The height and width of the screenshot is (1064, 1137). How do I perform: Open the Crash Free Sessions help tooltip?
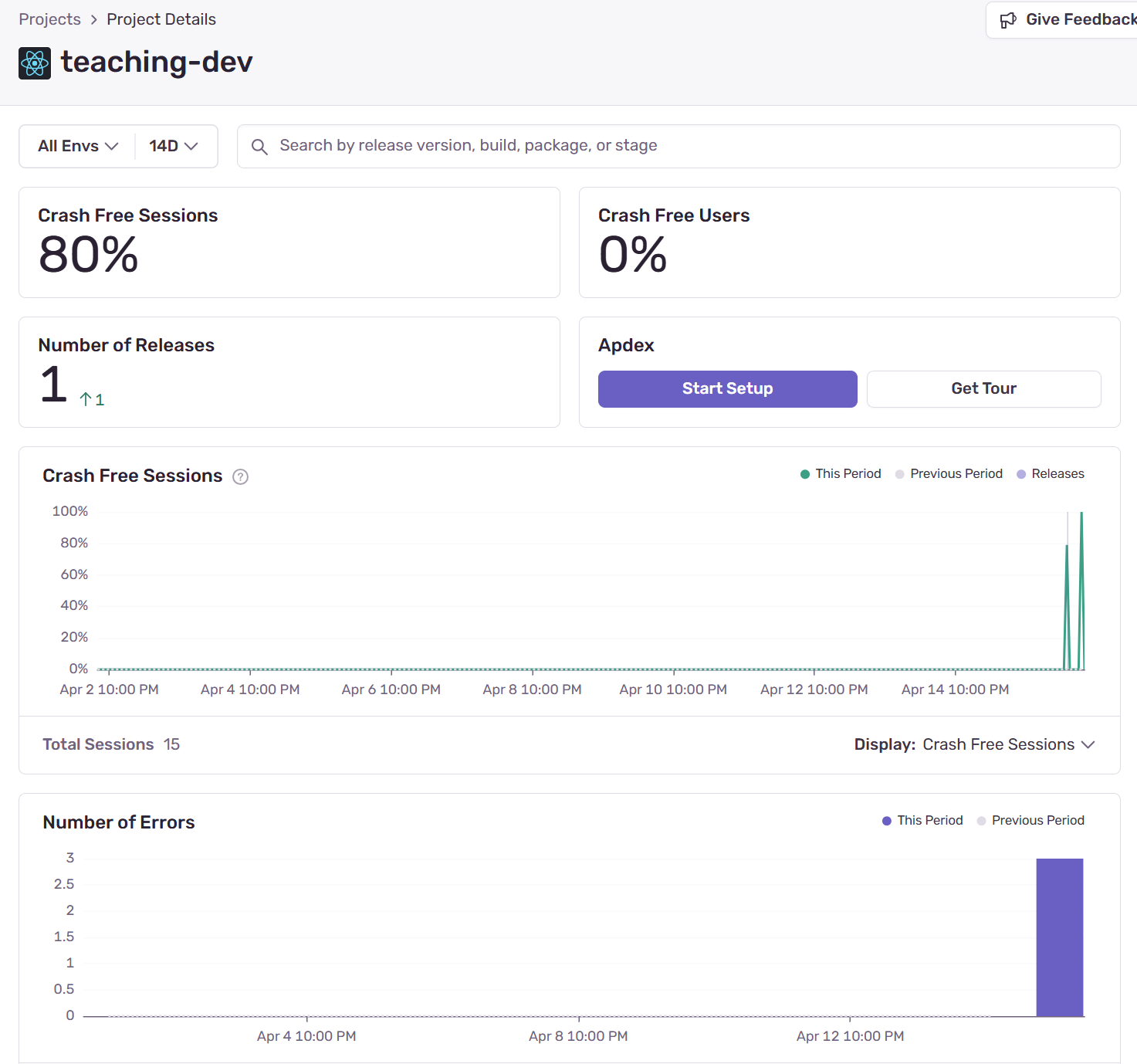[x=240, y=476]
